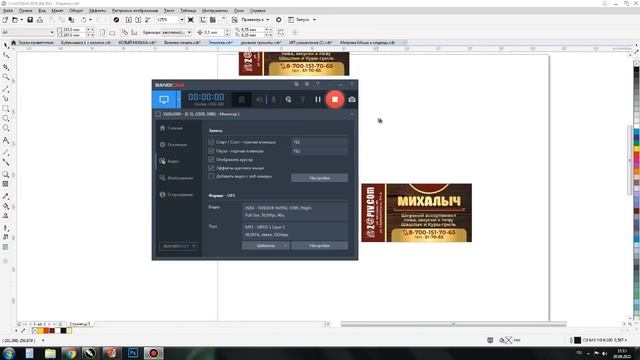Open Chrome from Windows taskbar
The height and width of the screenshot is (360, 640).
point(71,353)
